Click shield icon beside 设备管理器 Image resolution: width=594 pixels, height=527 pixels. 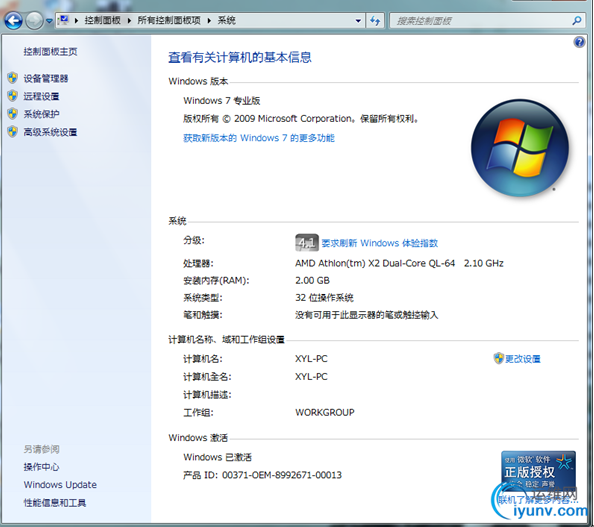pyautogui.click(x=13, y=78)
